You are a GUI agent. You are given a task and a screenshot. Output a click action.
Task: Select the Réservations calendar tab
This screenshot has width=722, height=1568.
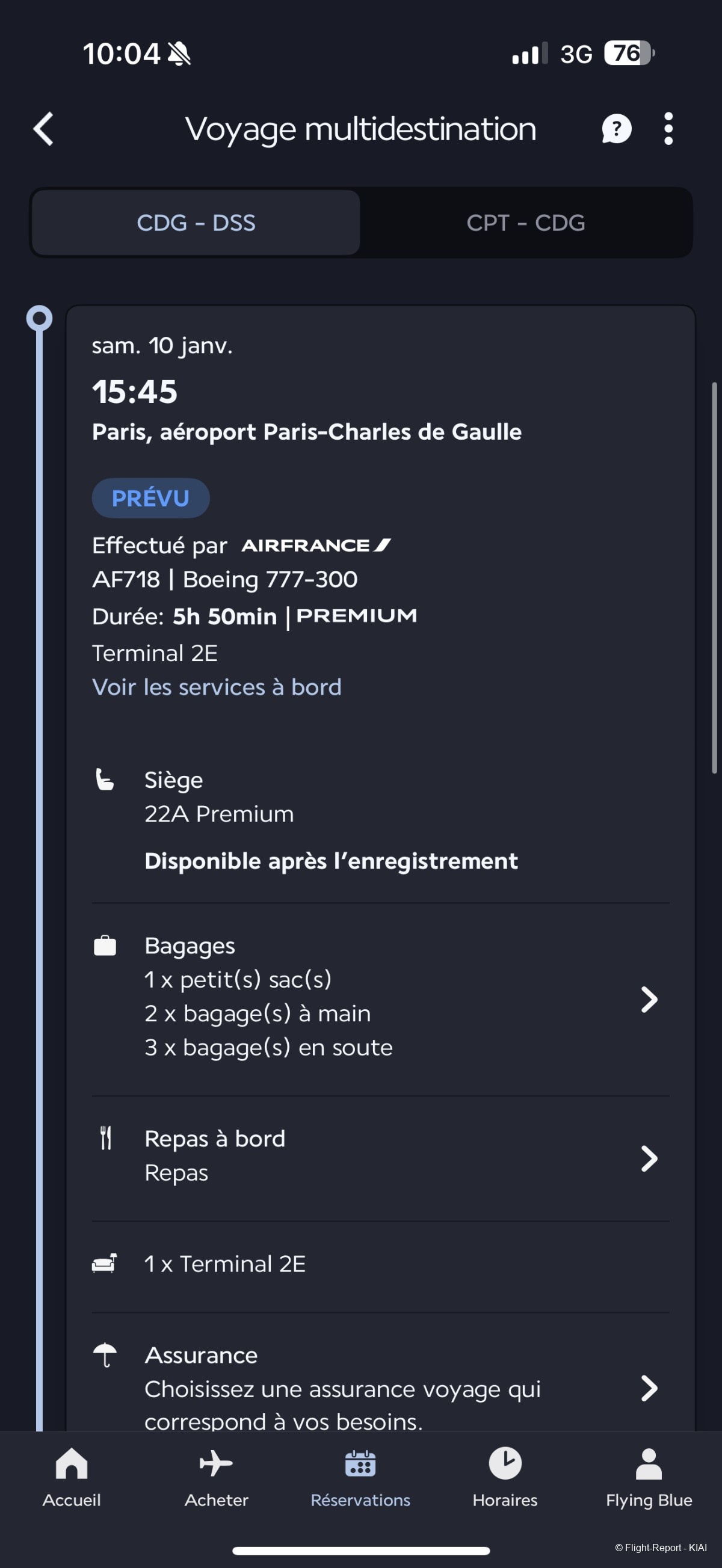click(x=360, y=1477)
